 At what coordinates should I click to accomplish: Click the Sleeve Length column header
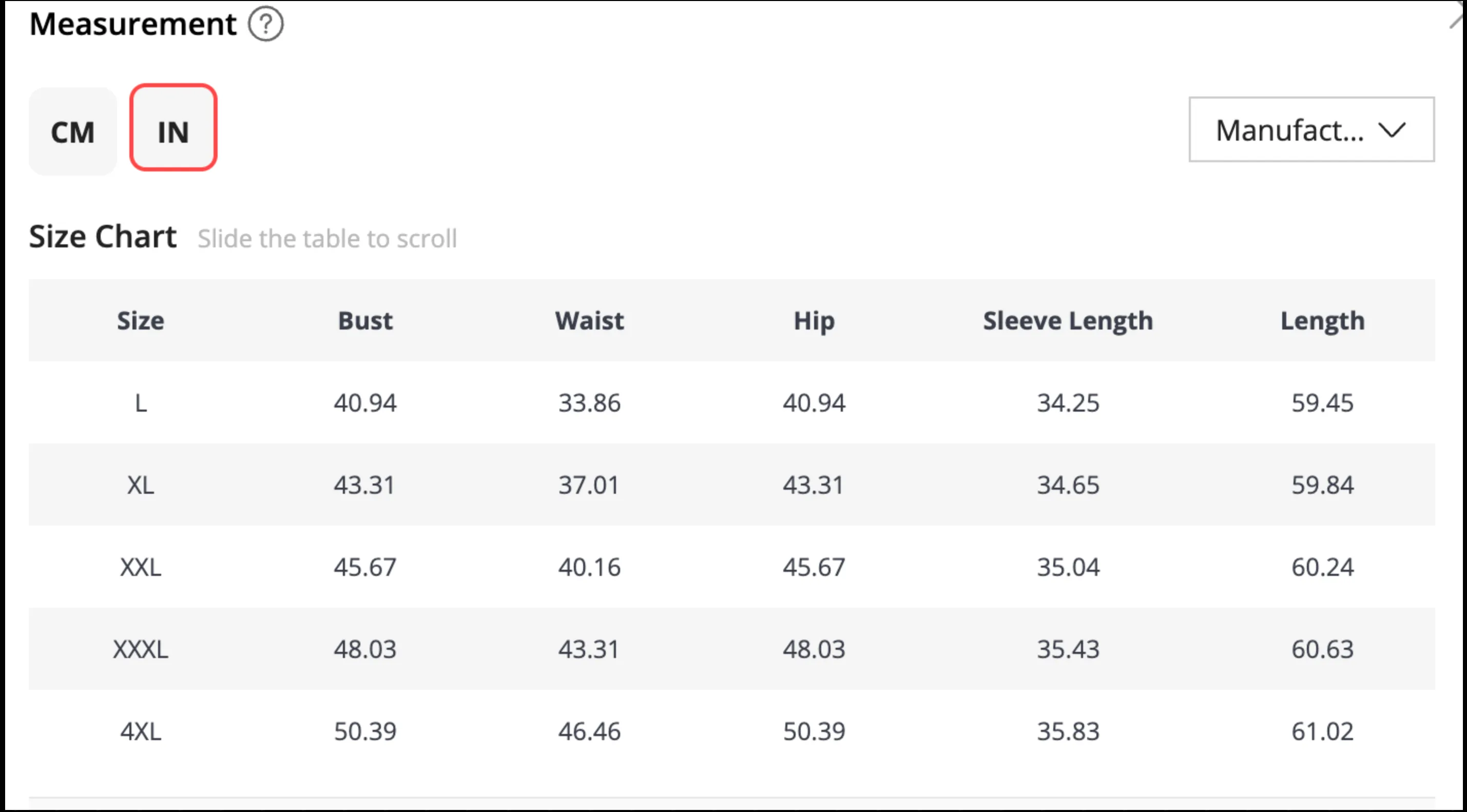coord(1068,322)
